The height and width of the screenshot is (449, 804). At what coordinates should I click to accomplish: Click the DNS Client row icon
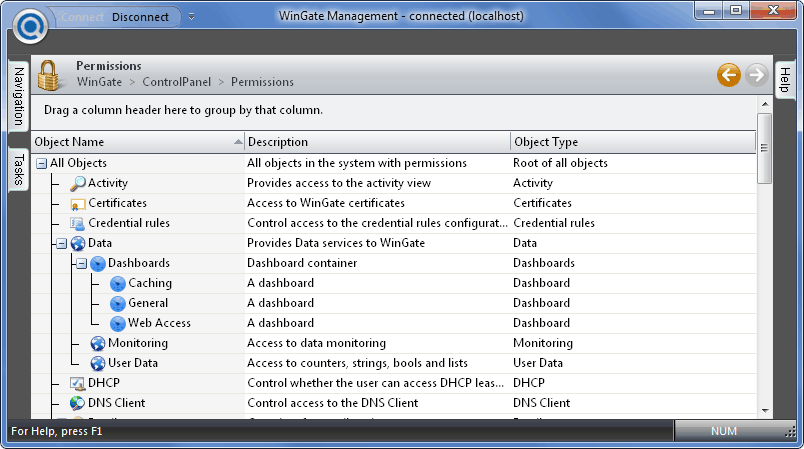(77, 403)
